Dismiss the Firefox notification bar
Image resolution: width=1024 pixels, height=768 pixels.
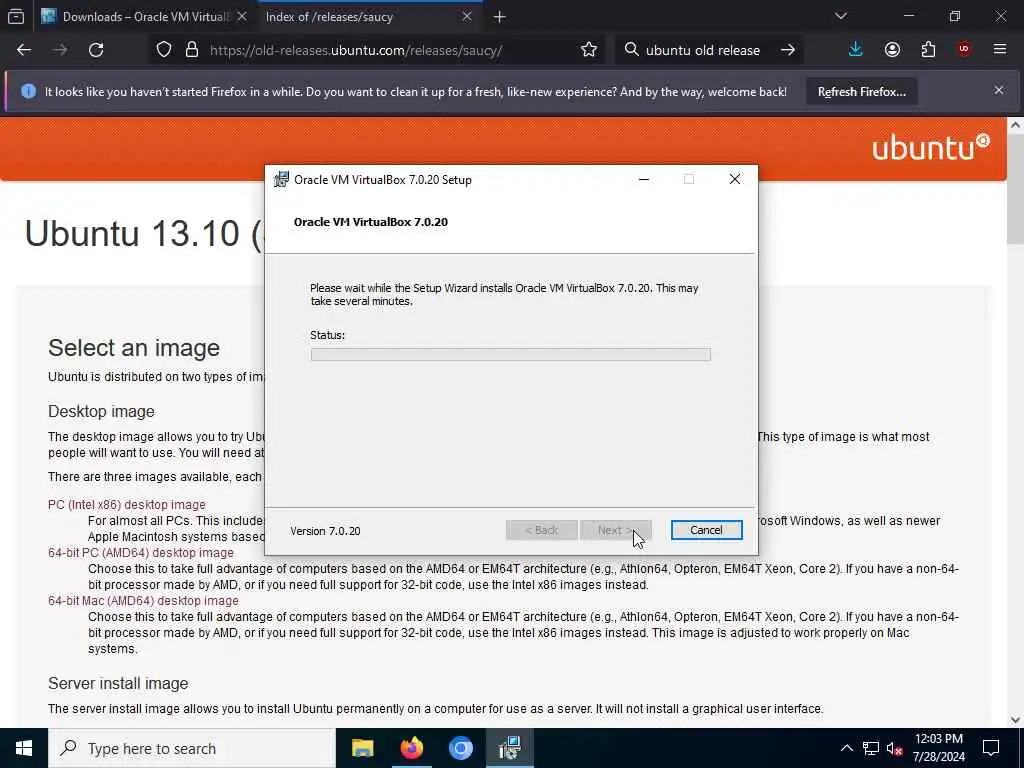point(999,91)
